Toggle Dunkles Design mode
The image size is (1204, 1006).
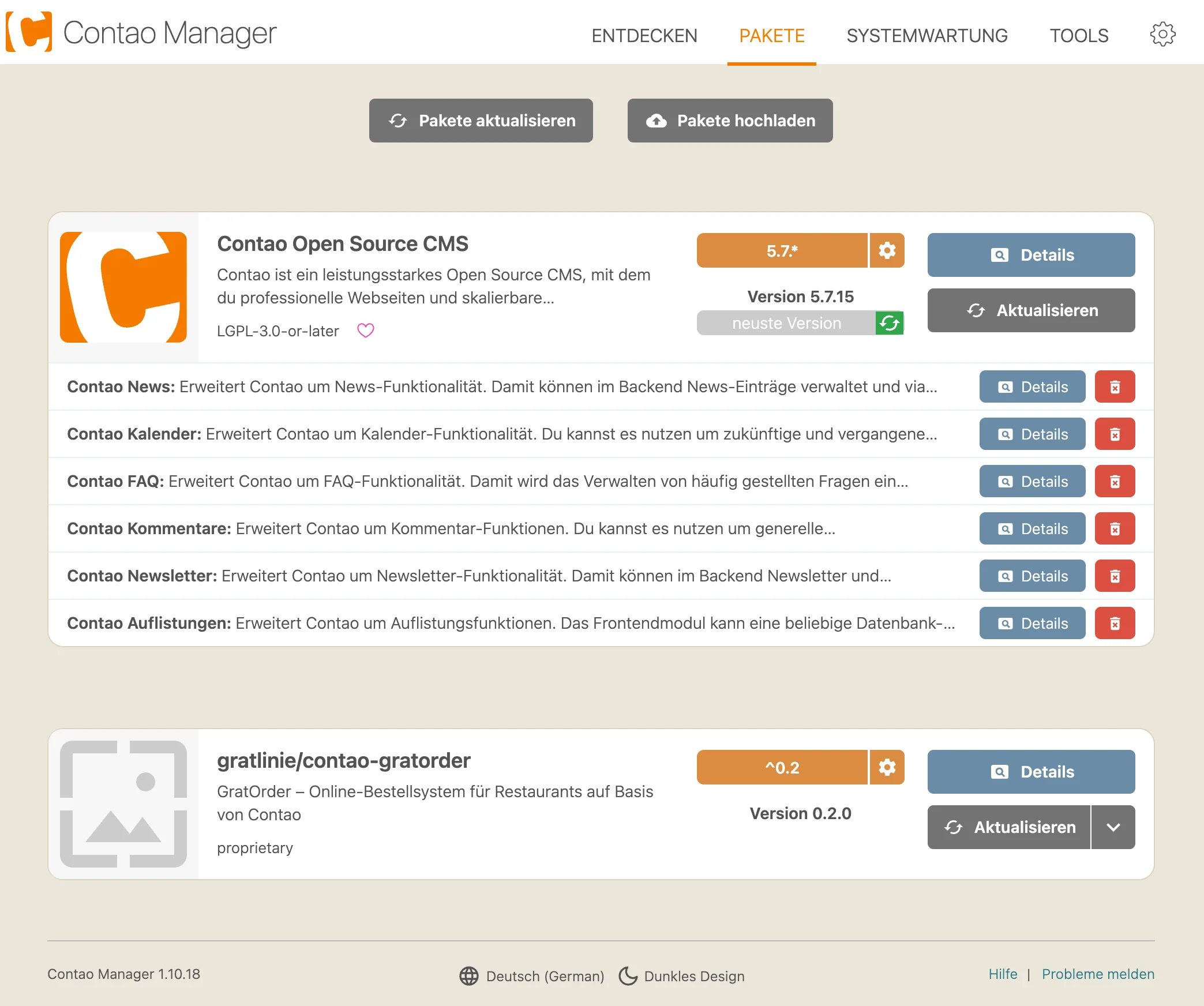[x=694, y=976]
